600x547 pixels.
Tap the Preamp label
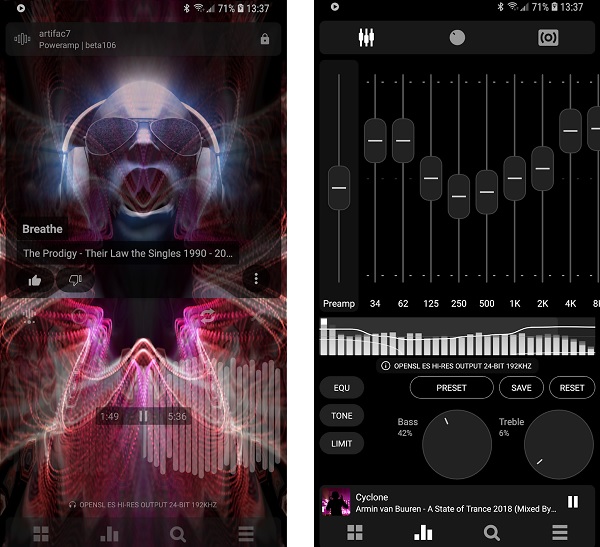pyautogui.click(x=339, y=304)
